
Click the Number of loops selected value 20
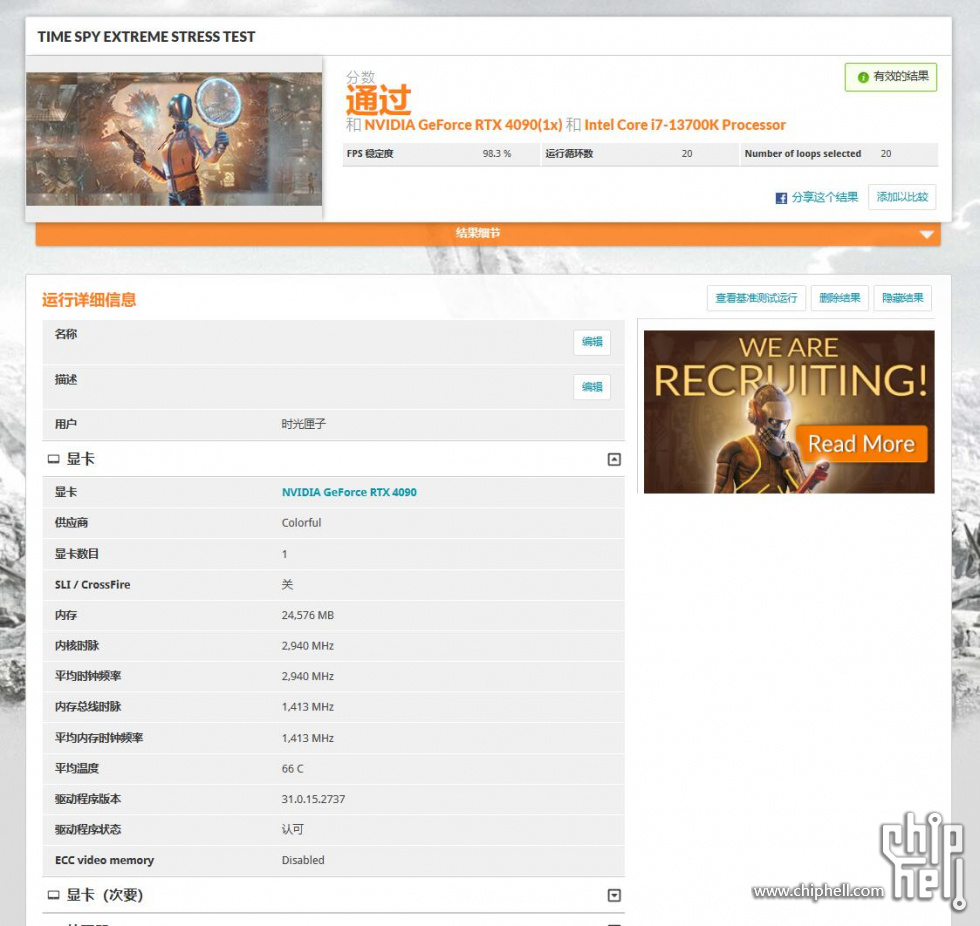(886, 154)
